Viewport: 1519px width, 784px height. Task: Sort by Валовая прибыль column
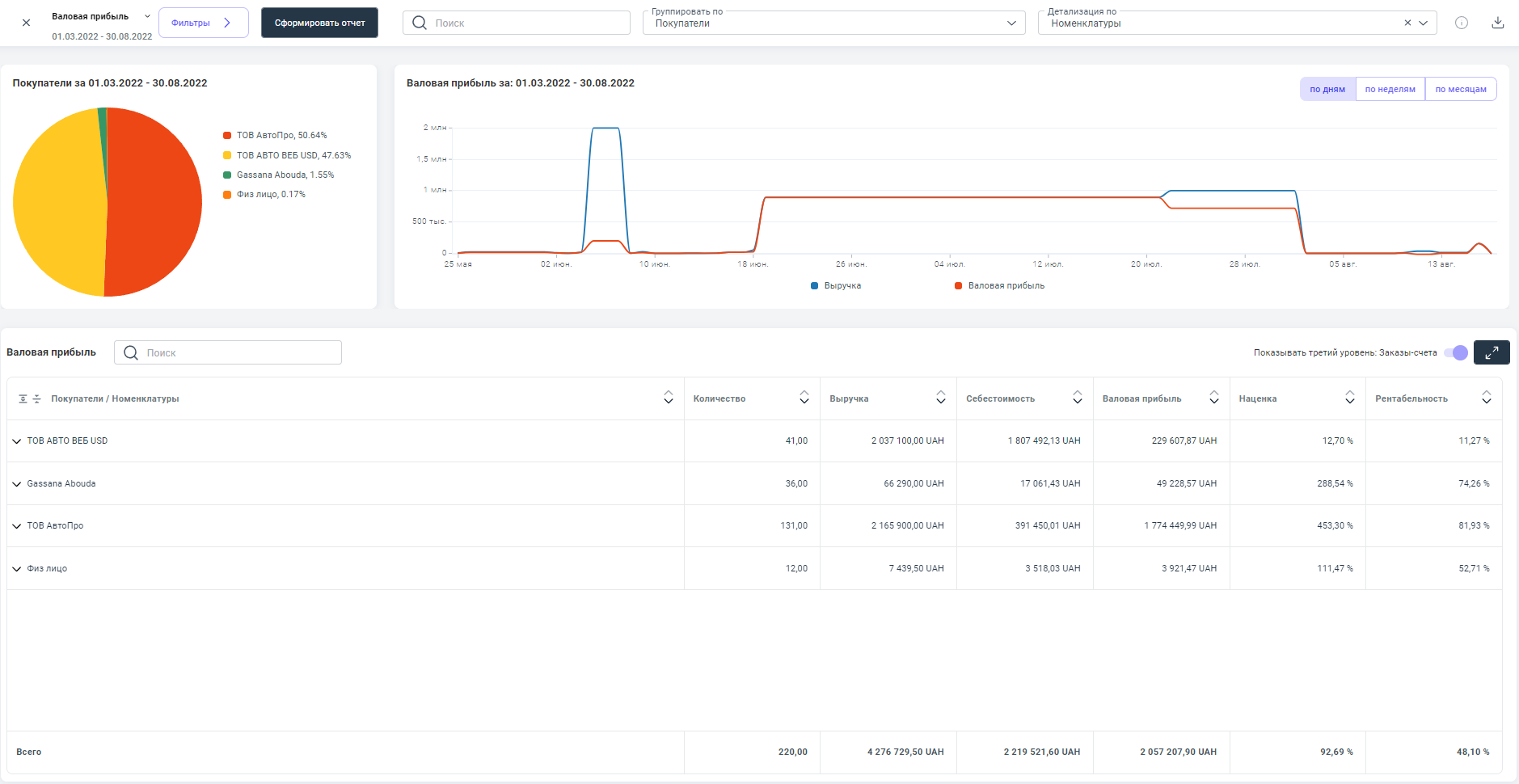pyautogui.click(x=1213, y=398)
